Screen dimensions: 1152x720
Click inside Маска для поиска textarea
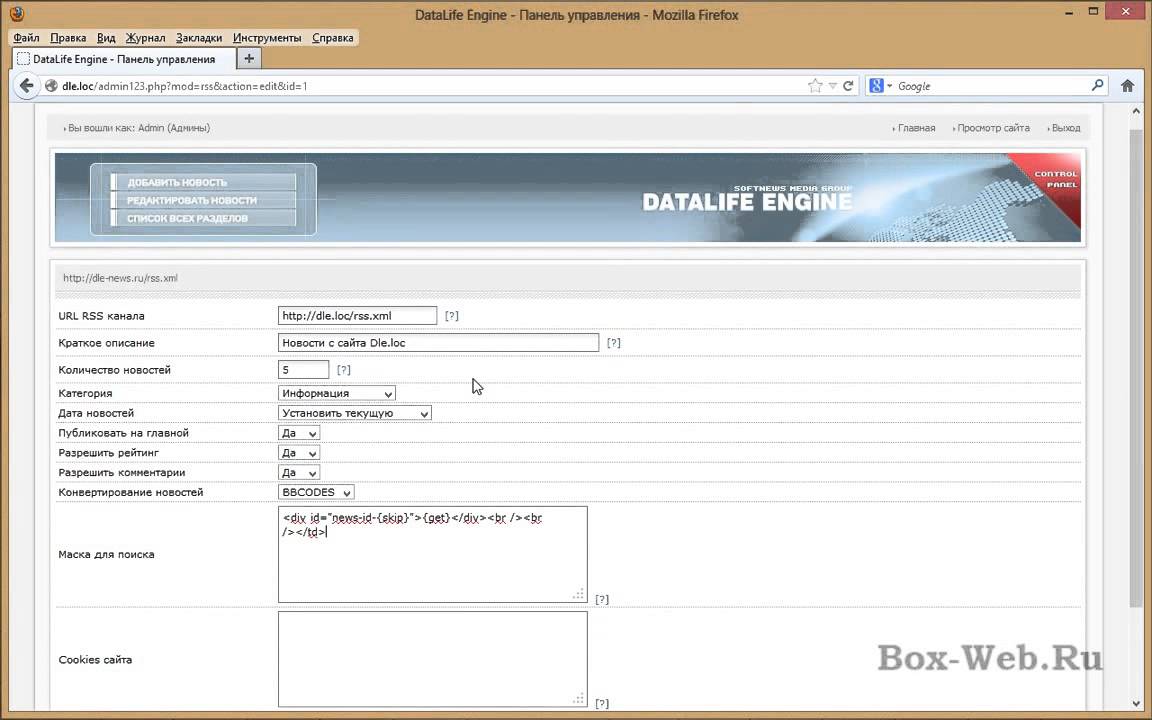[433, 555]
